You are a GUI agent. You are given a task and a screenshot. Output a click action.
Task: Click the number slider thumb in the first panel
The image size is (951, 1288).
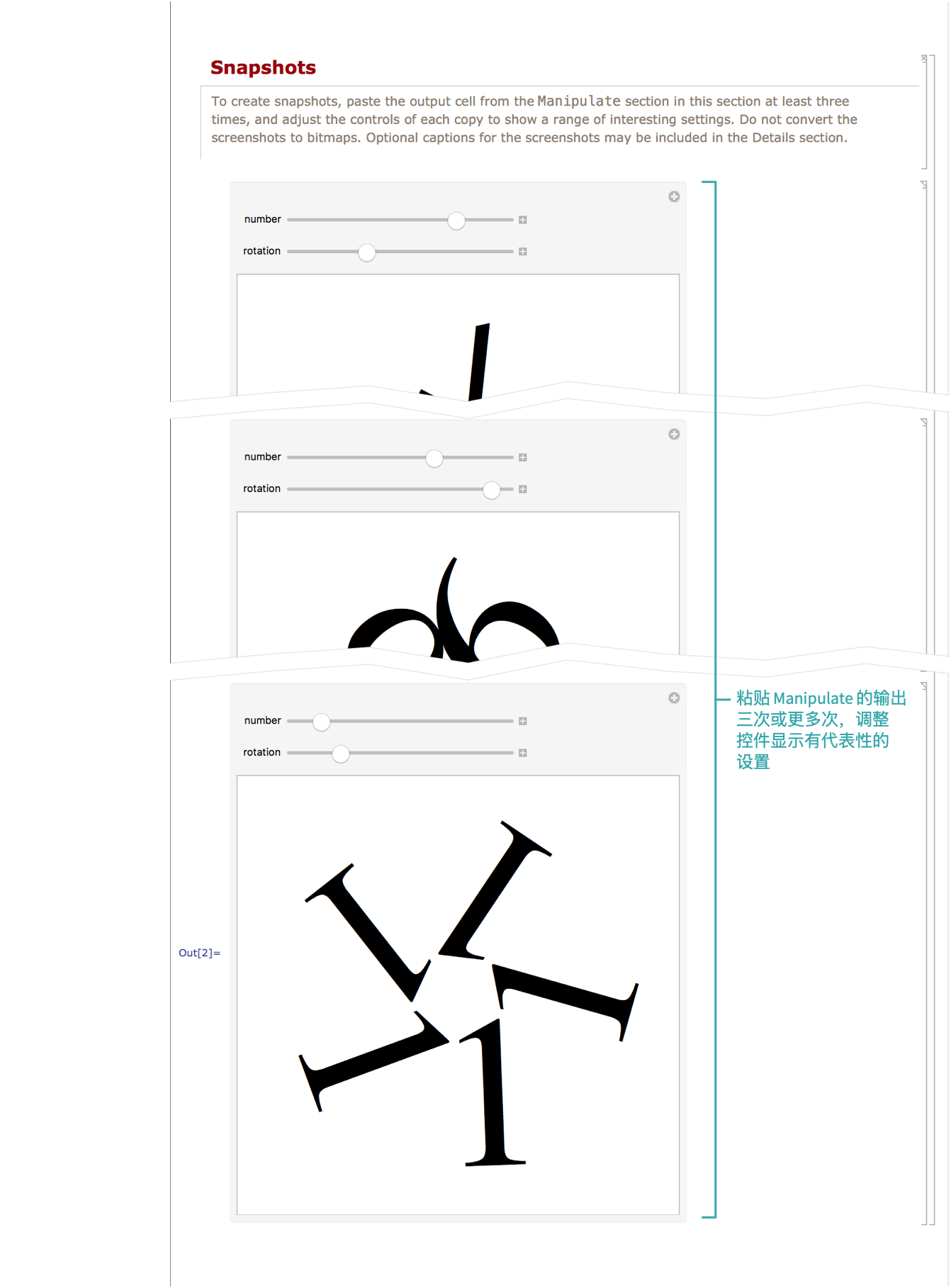456,220
